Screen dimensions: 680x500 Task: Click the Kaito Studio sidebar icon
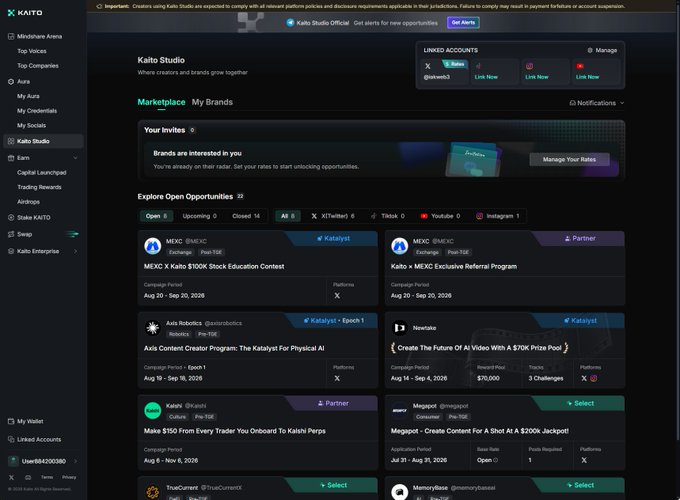(11, 141)
